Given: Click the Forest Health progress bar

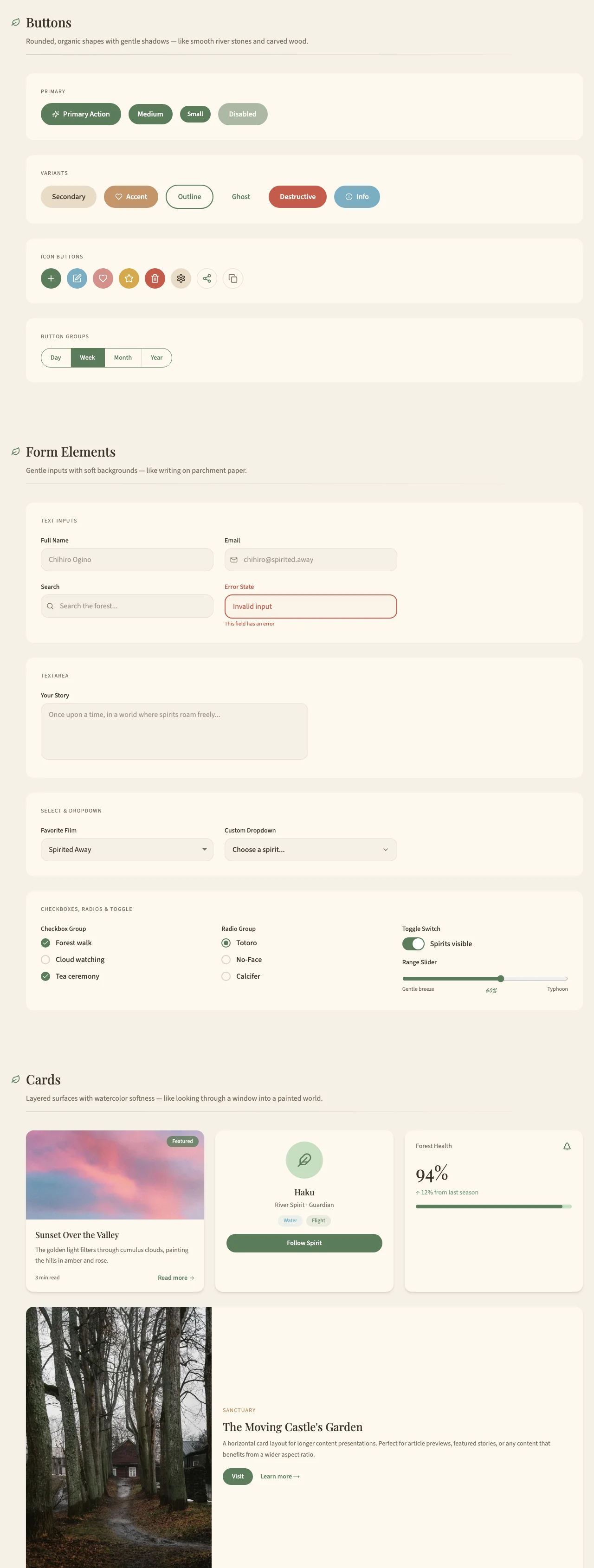Looking at the screenshot, I should click(494, 1206).
